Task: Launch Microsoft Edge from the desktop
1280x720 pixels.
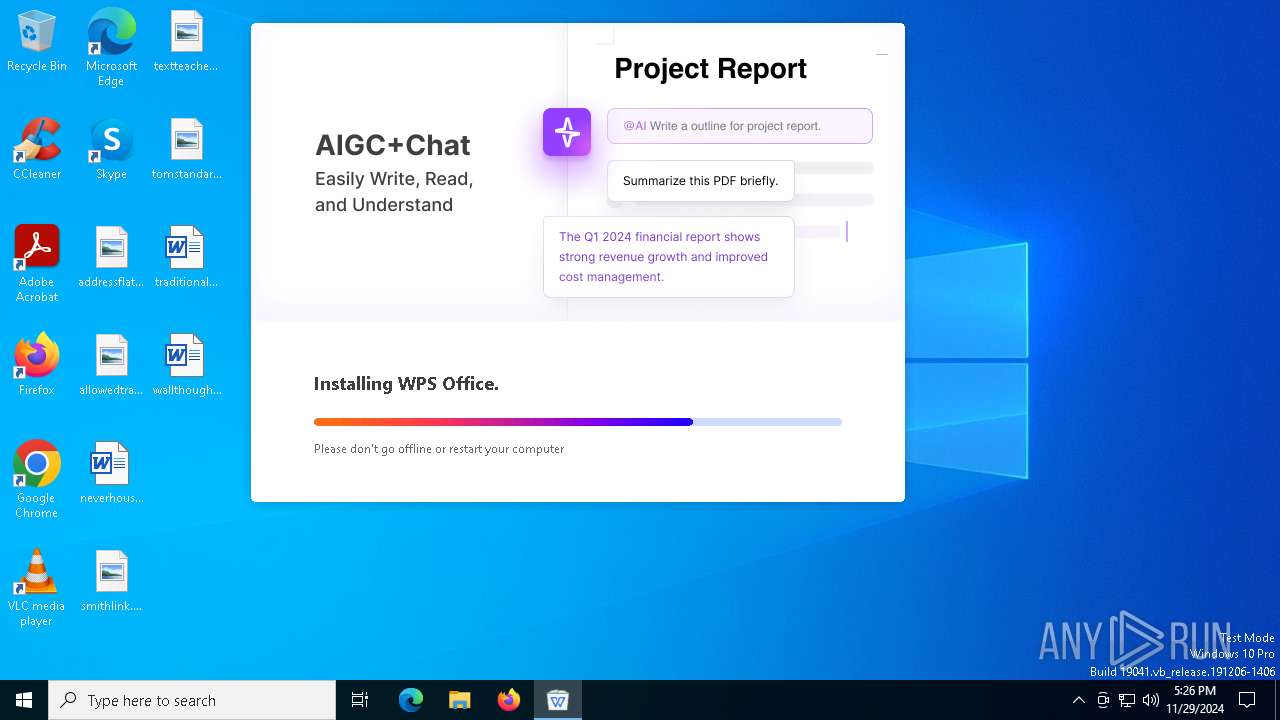Action: point(111,48)
